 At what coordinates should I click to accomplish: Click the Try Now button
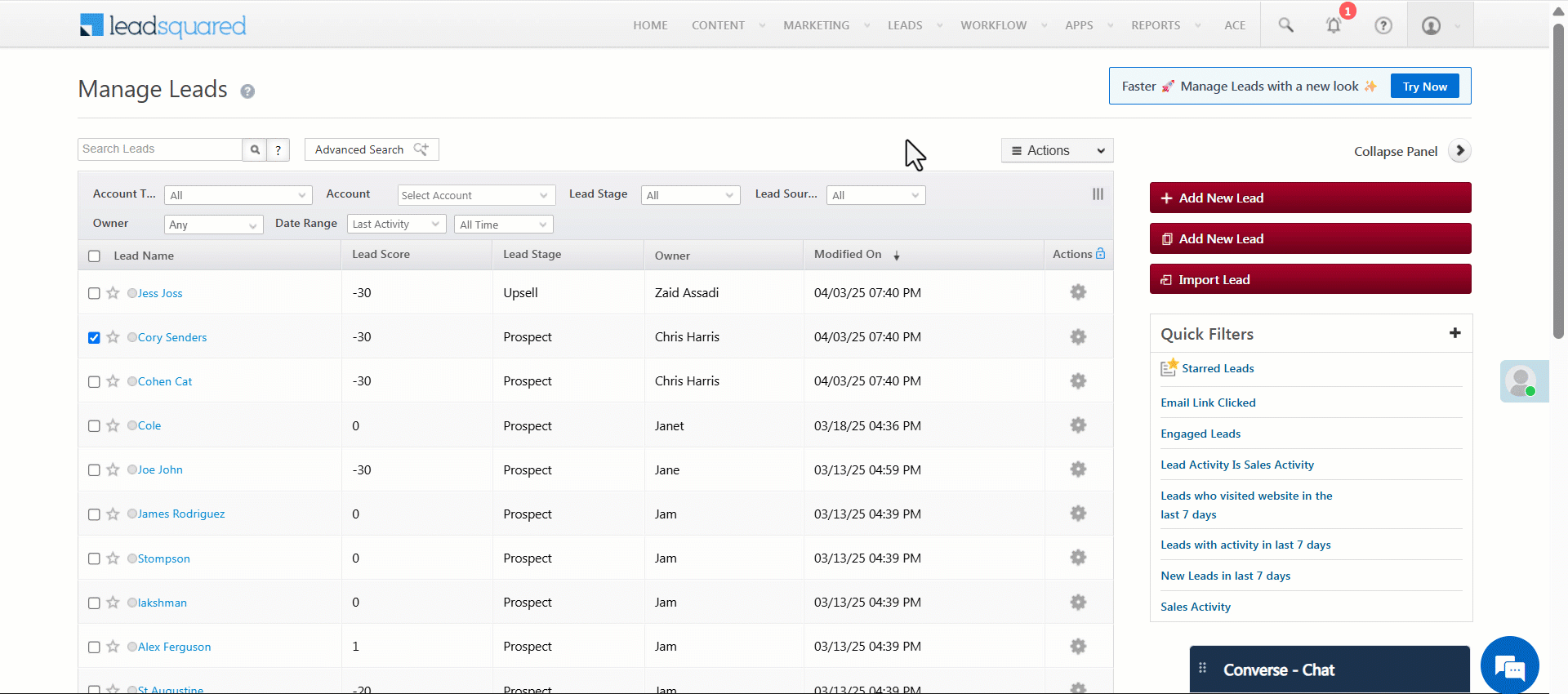coord(1424,87)
